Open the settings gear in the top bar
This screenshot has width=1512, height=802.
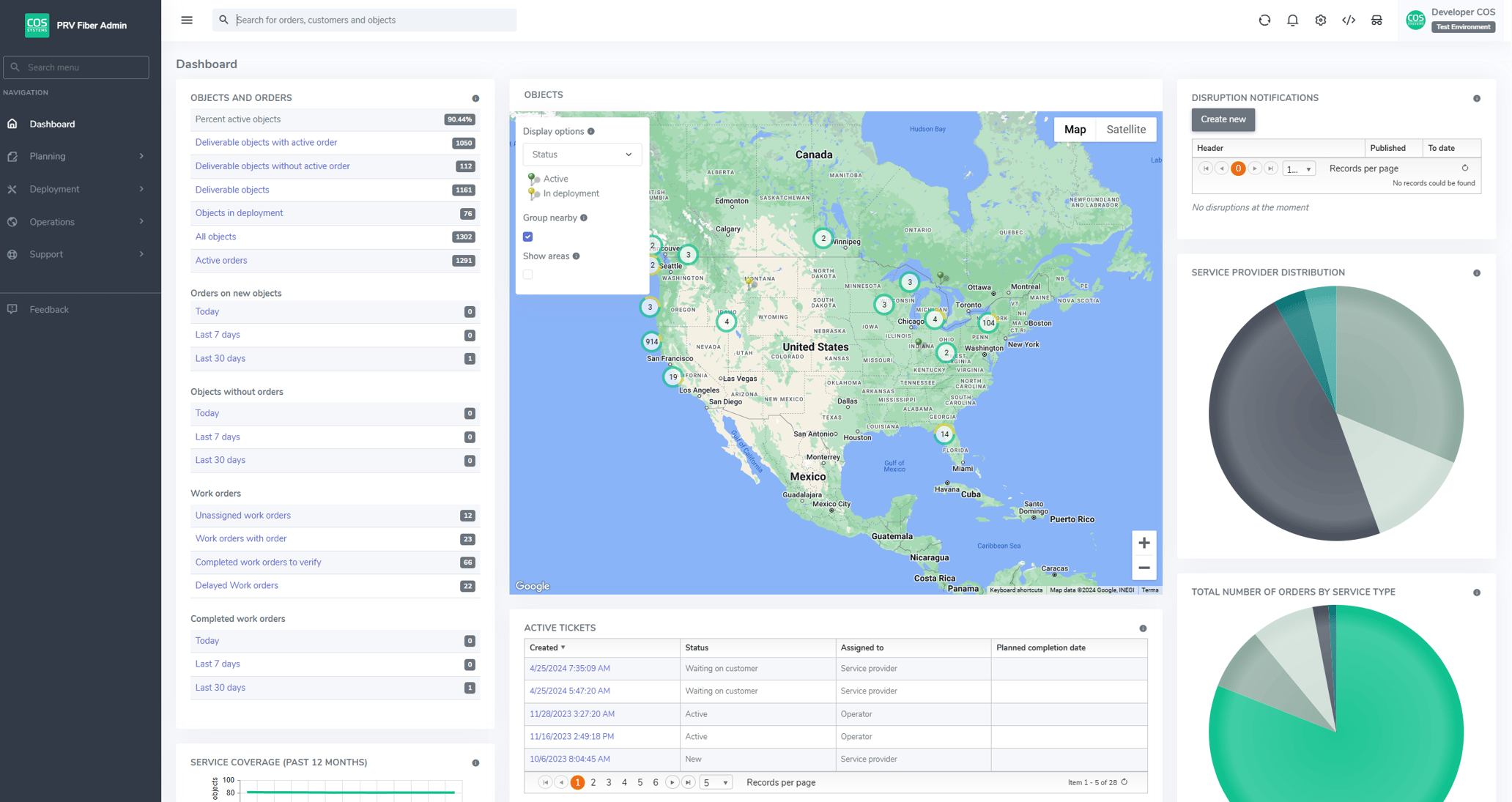pos(1321,20)
